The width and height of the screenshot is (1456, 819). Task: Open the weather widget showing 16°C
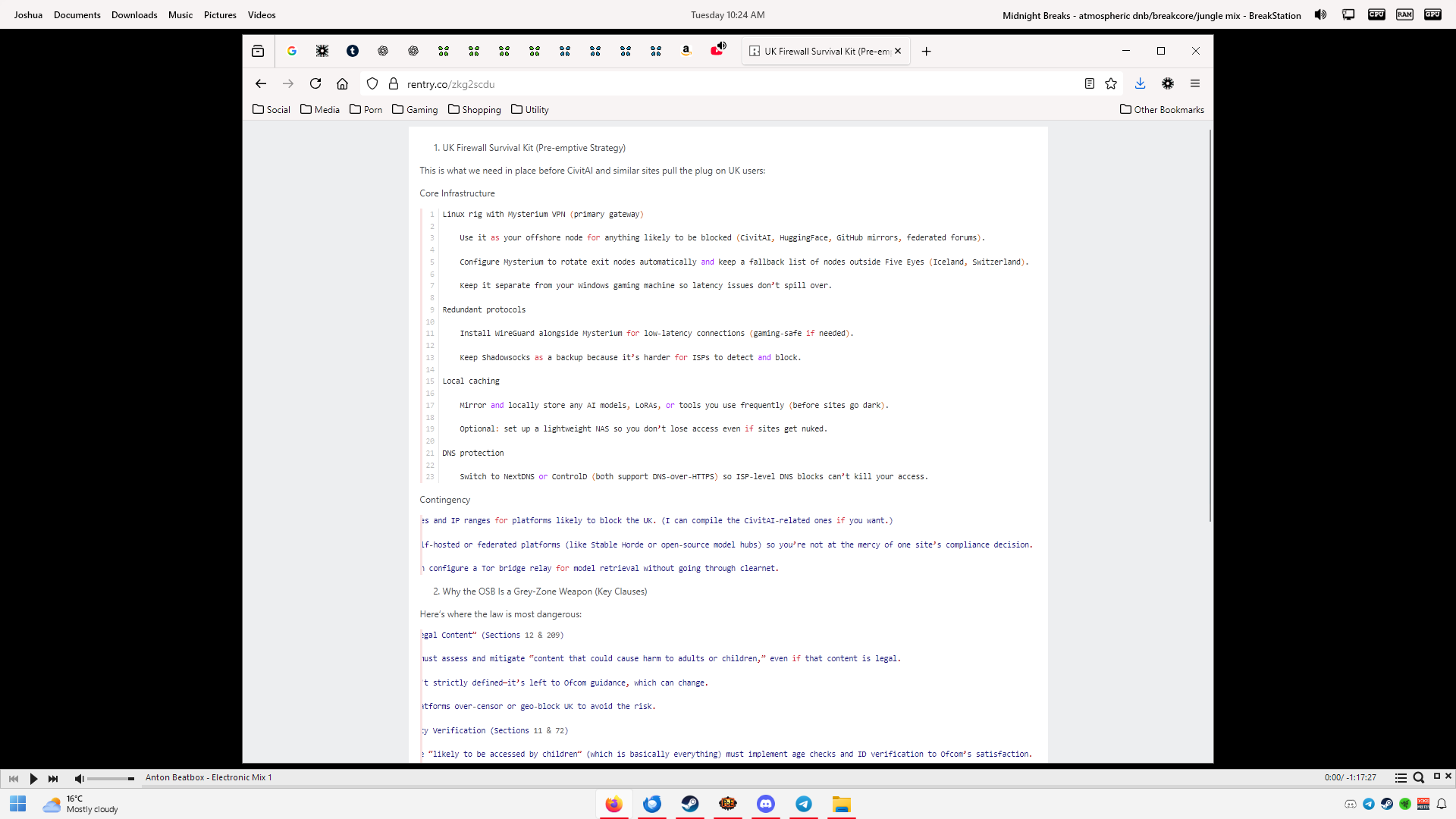click(x=80, y=804)
